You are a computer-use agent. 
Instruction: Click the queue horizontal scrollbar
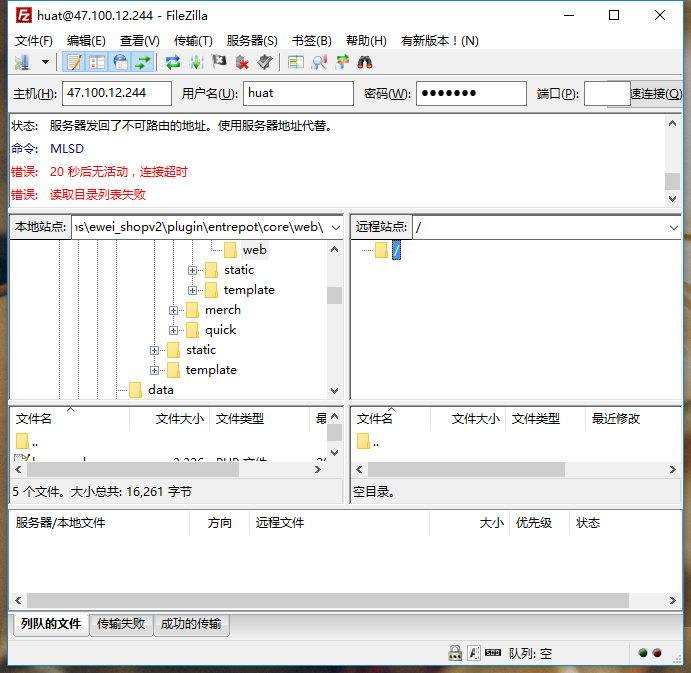pyautogui.click(x=328, y=600)
